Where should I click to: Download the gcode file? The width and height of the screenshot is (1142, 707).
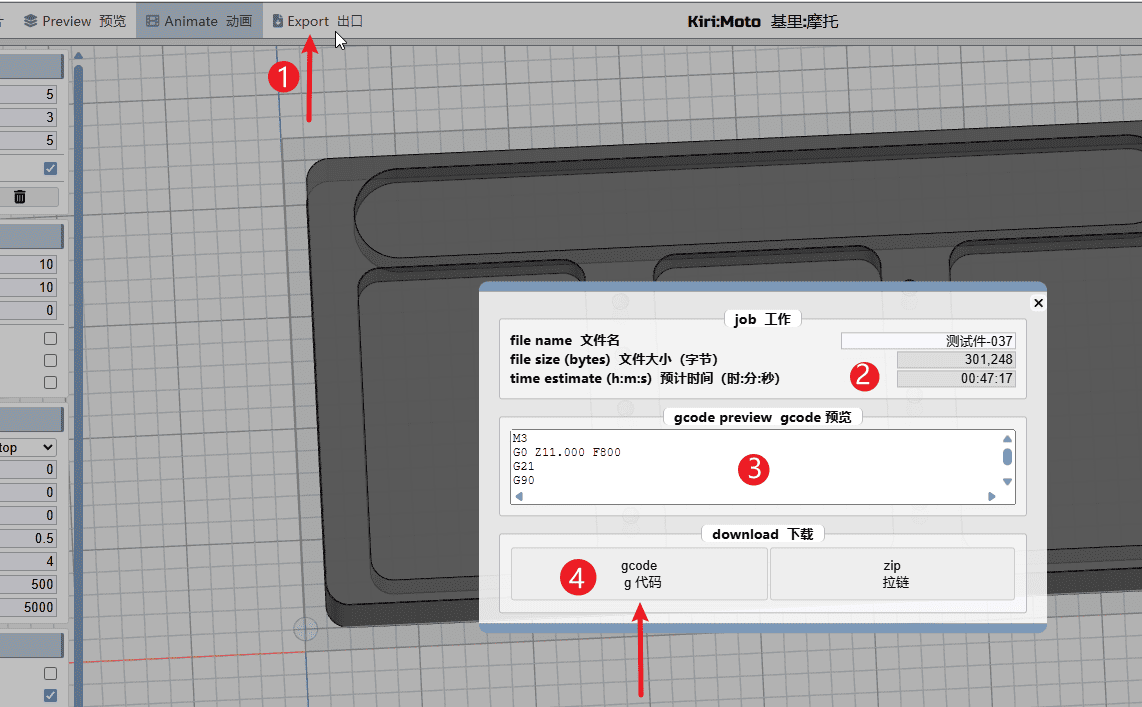click(x=639, y=574)
